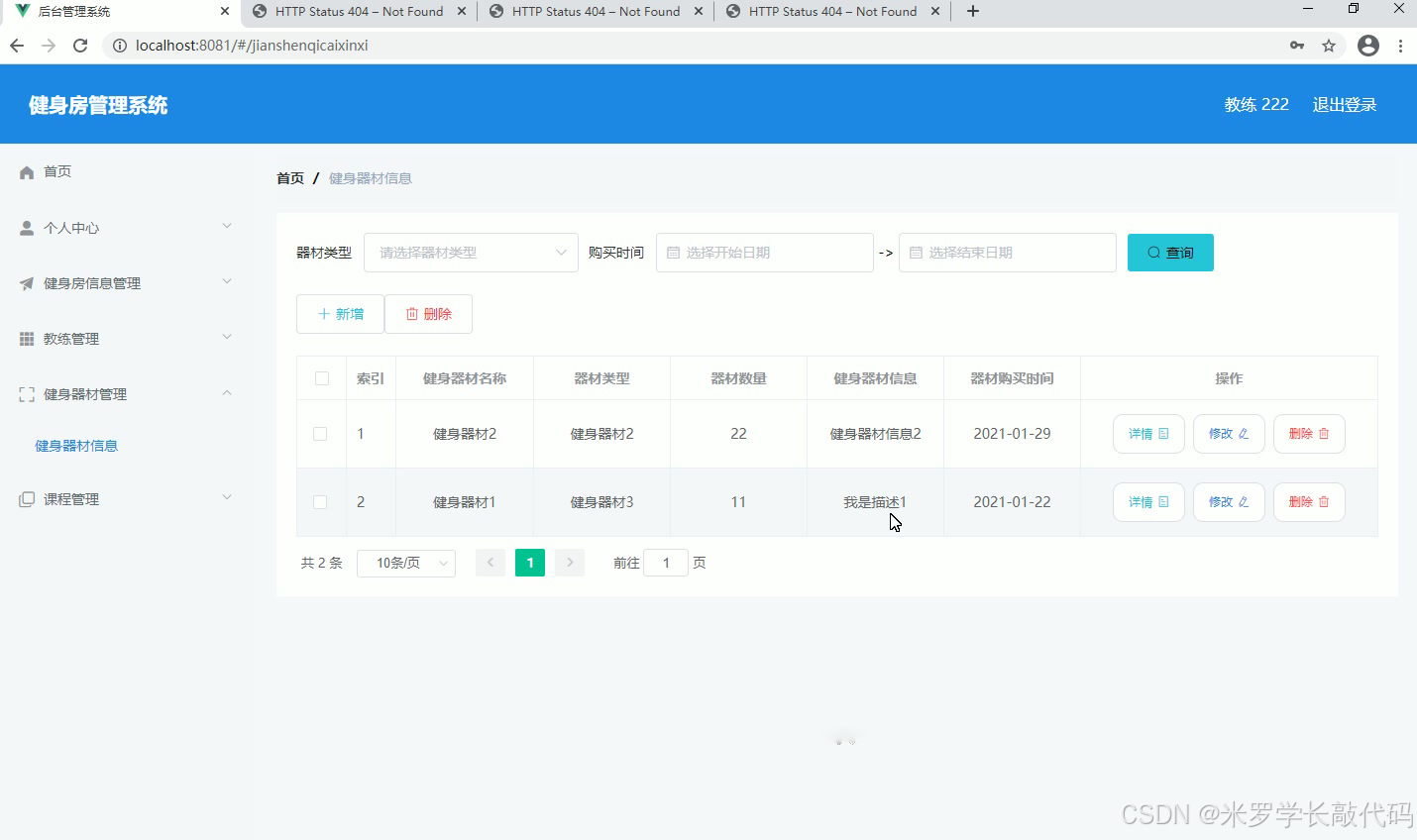
Task: Bookmark this page with the star icon
Action: tap(1329, 46)
